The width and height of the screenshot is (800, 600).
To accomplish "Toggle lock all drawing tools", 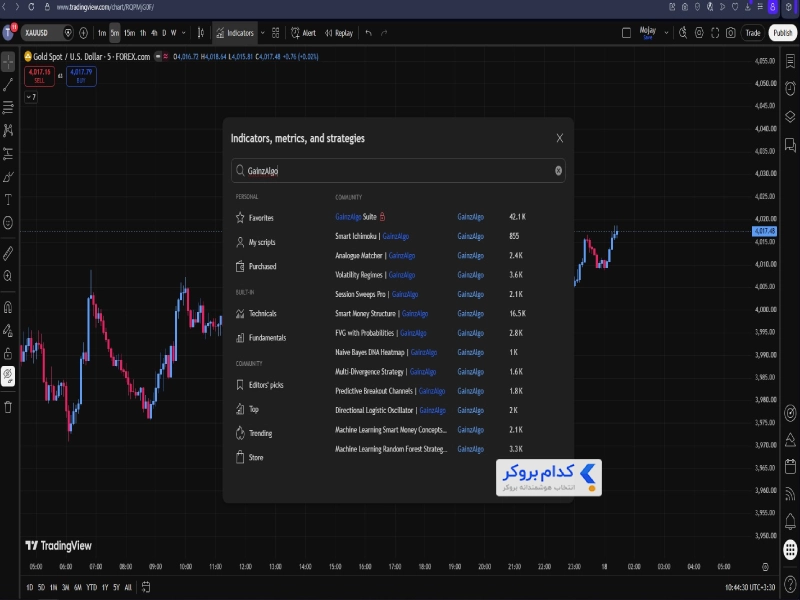I will tap(8, 353).
